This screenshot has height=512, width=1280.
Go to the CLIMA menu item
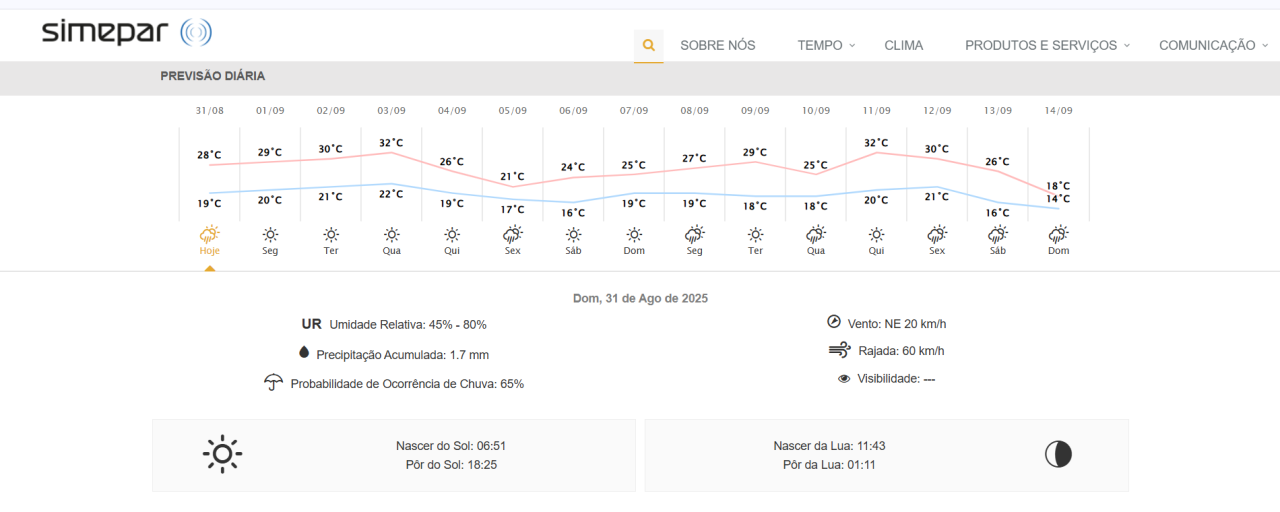point(904,45)
